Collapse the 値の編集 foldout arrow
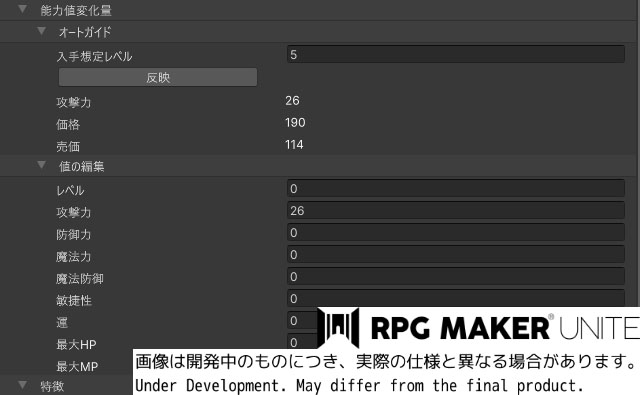The image size is (640, 395). [41, 165]
